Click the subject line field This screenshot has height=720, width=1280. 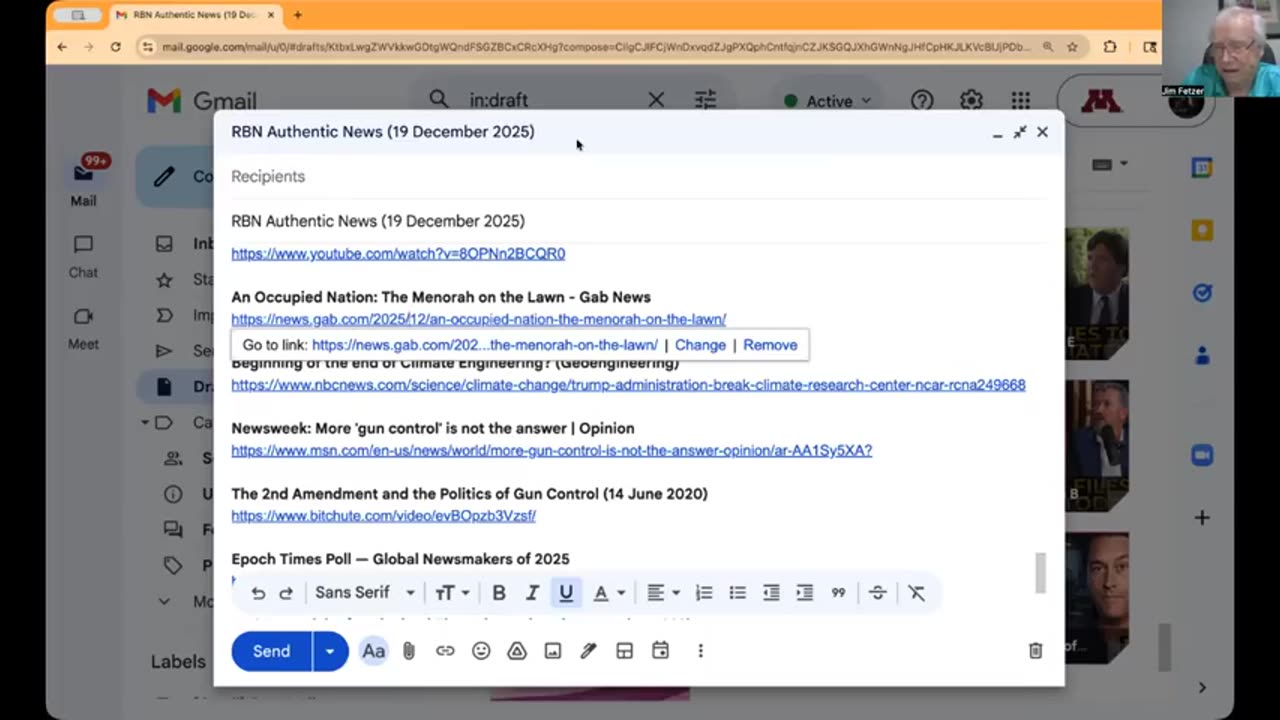(638, 221)
